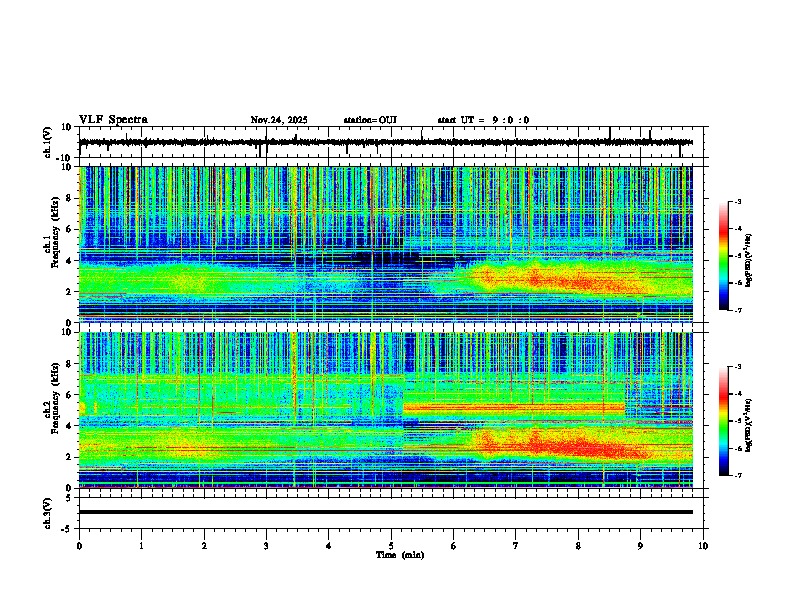Click the 'ch.1(V)' waveform axis label

click(48, 142)
